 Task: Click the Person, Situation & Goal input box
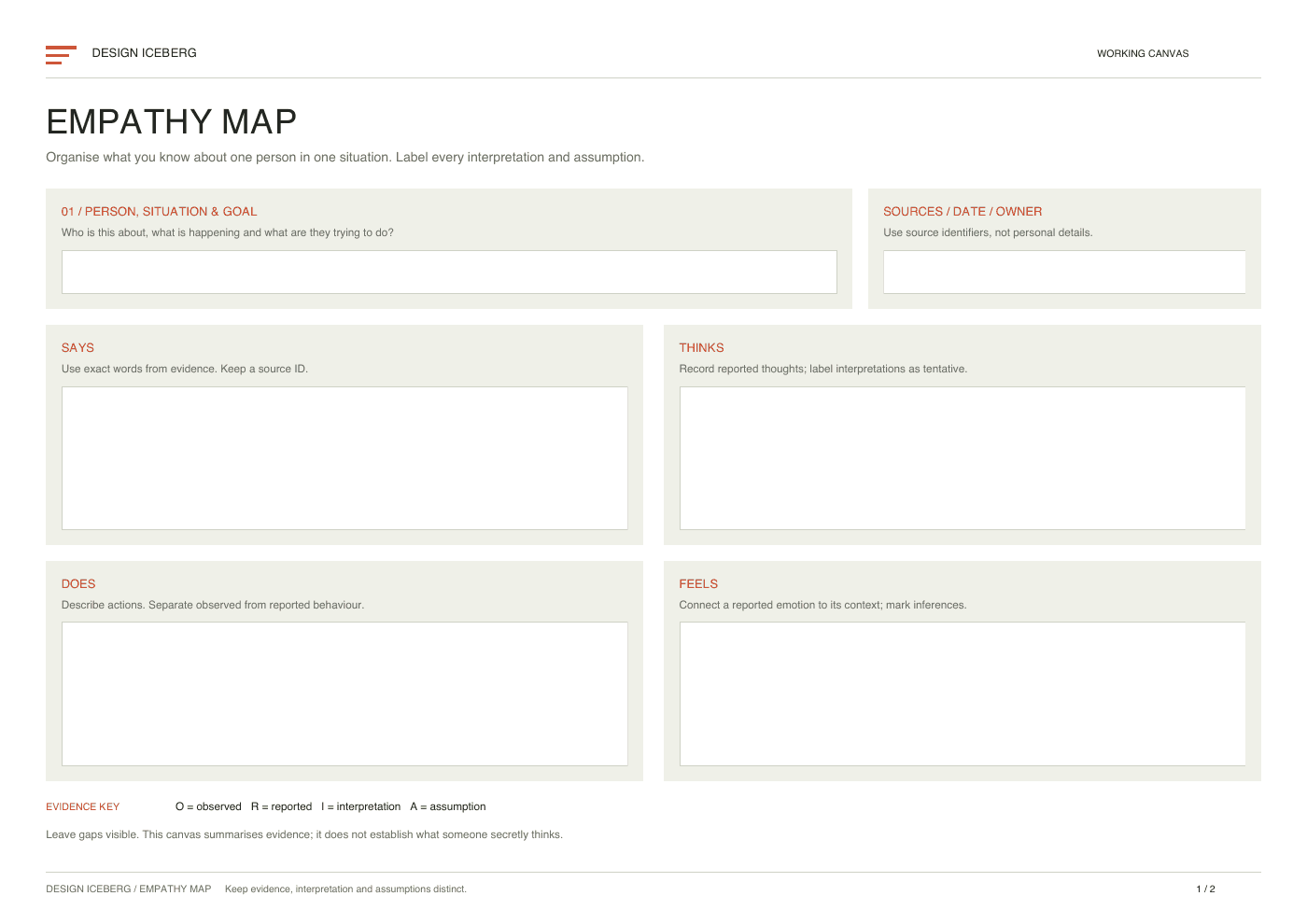(449, 272)
